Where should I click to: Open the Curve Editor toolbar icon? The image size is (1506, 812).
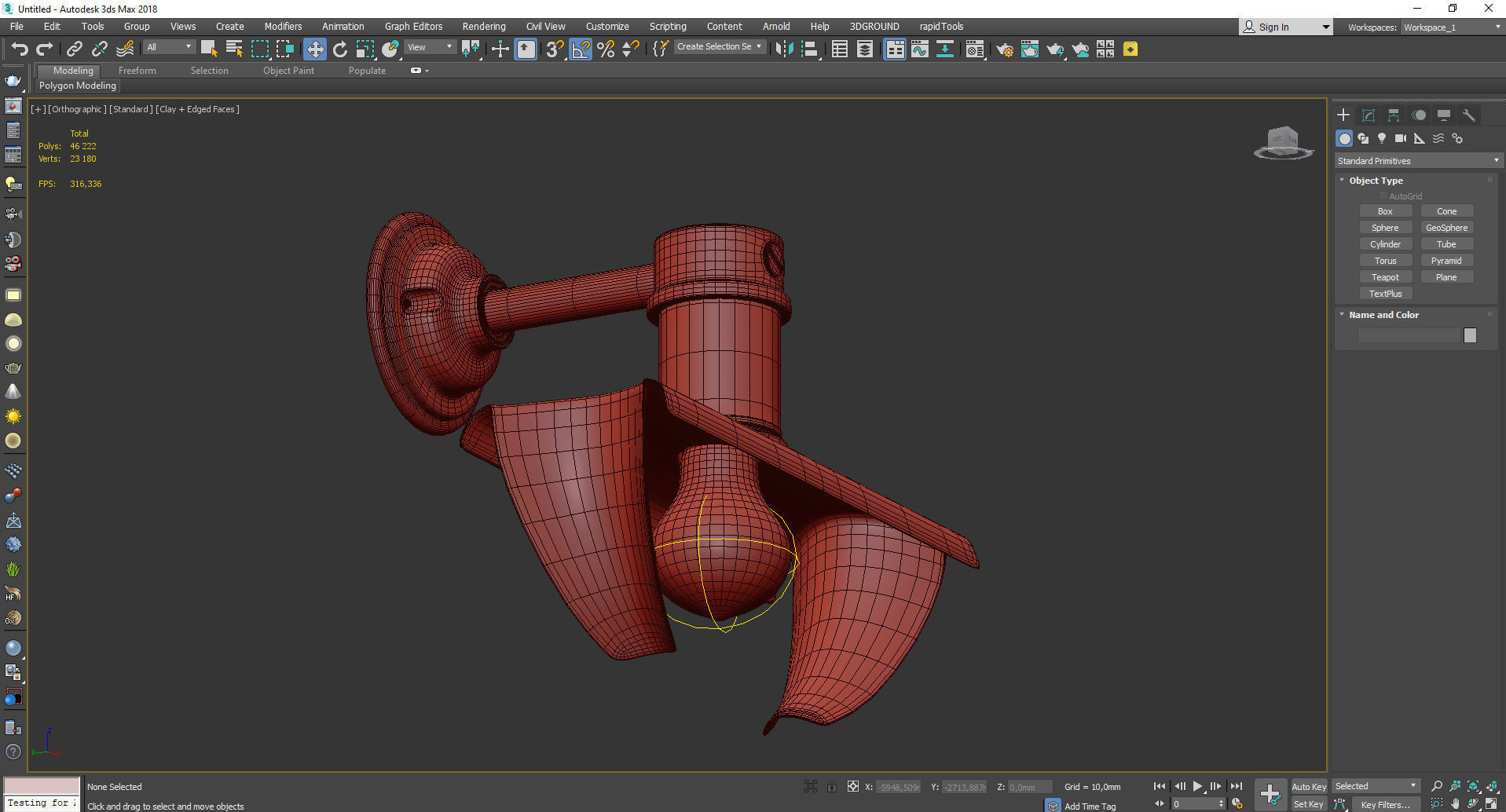tap(919, 49)
